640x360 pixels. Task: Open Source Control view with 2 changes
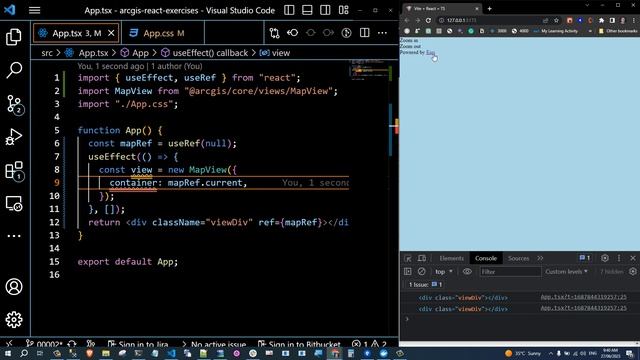(x=14, y=104)
